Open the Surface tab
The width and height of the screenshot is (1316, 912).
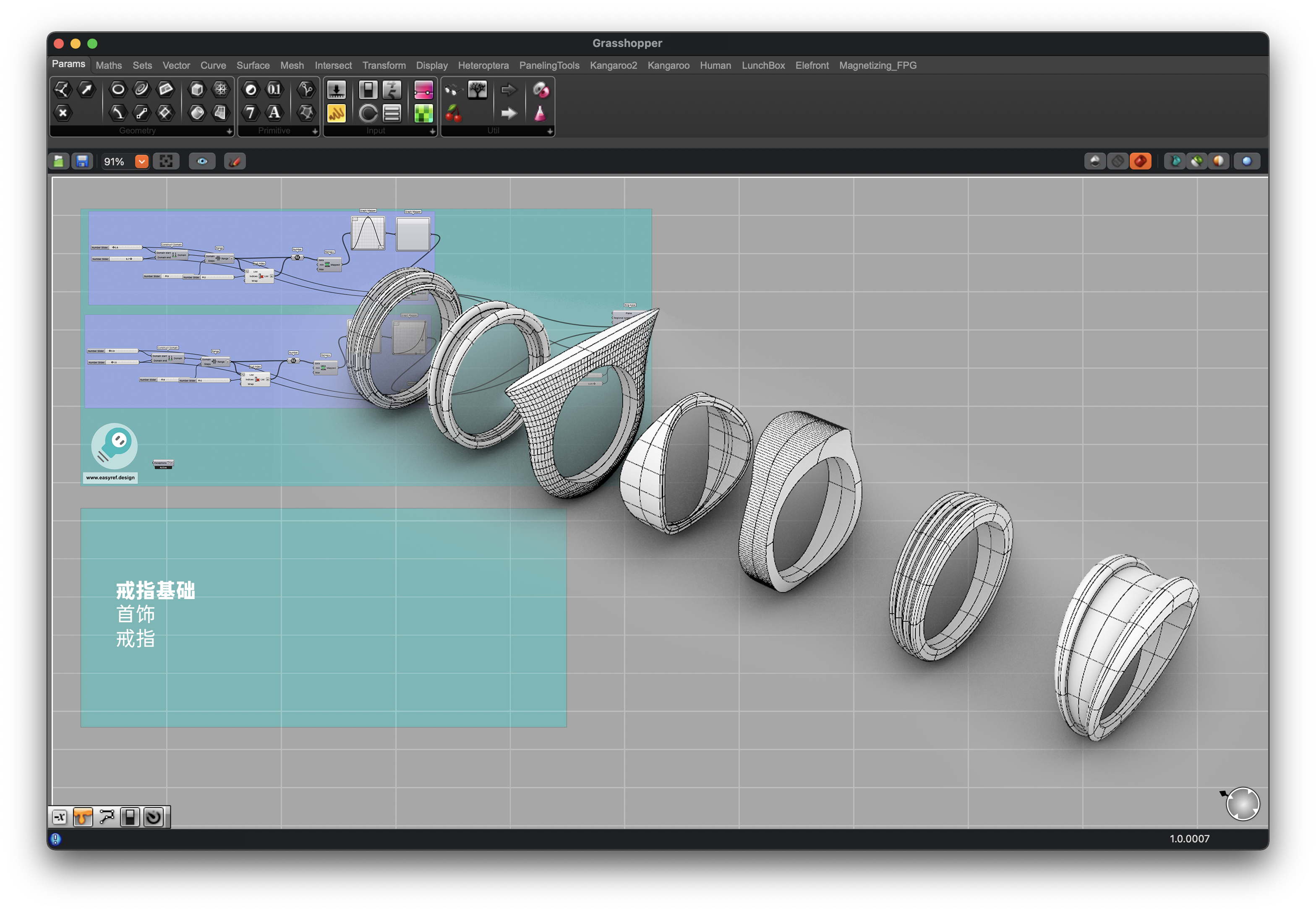(253, 65)
